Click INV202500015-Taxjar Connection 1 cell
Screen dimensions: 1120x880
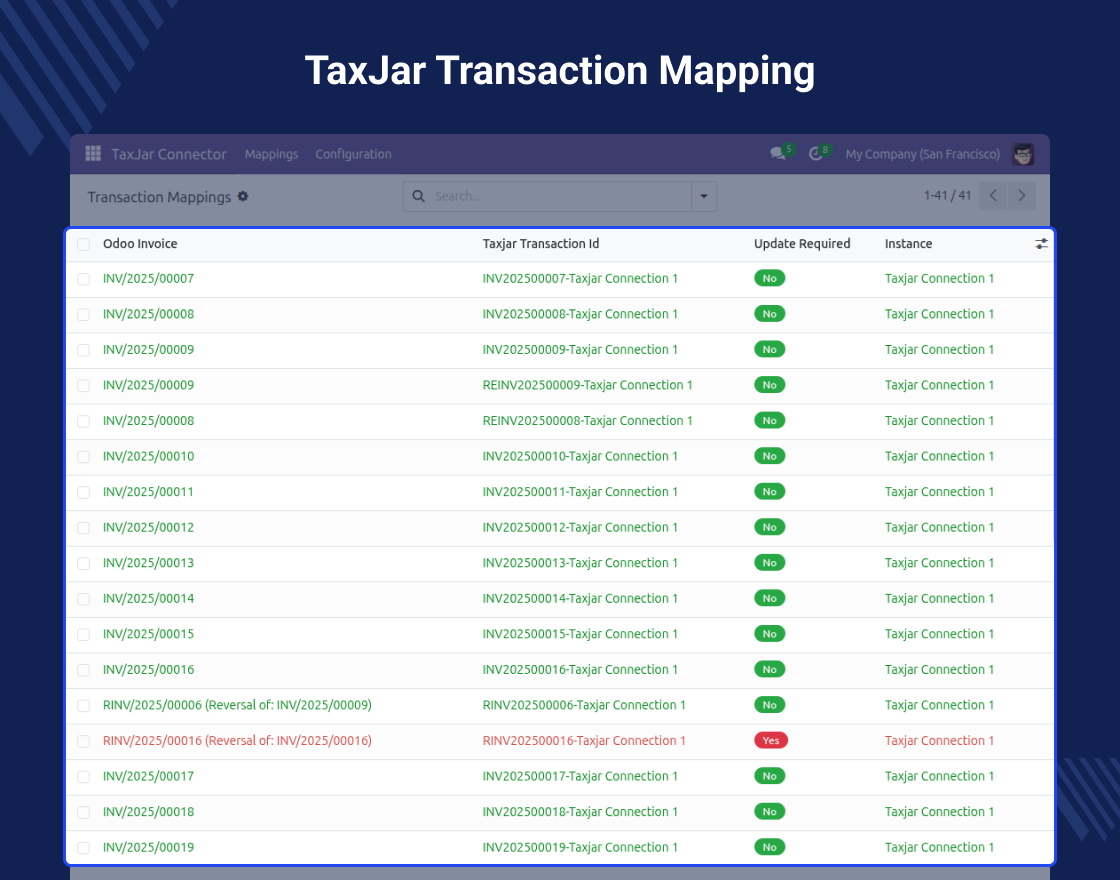pyautogui.click(x=580, y=634)
